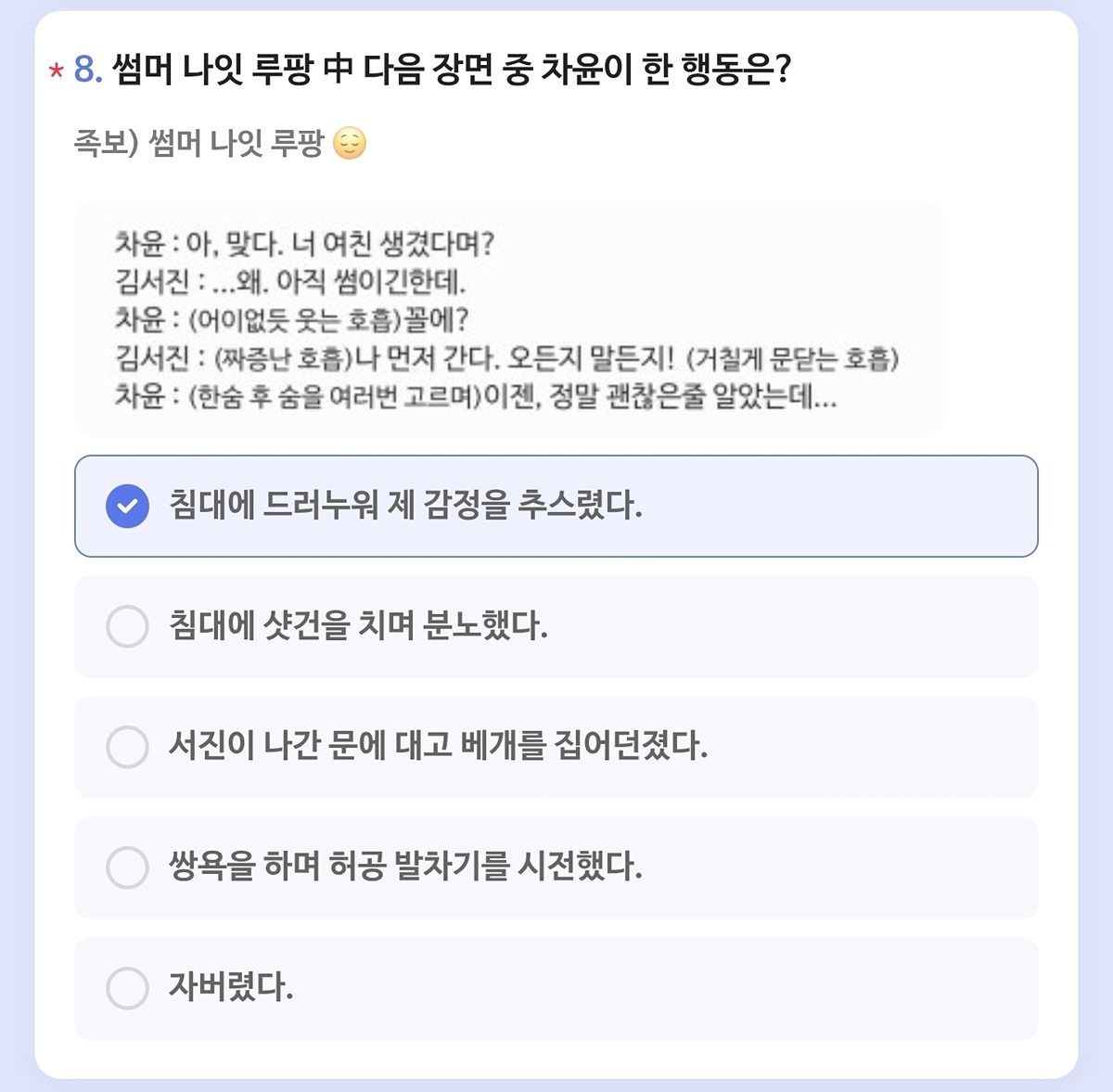Click the red required asterisk
1113x1092 pixels.
(x=57, y=71)
